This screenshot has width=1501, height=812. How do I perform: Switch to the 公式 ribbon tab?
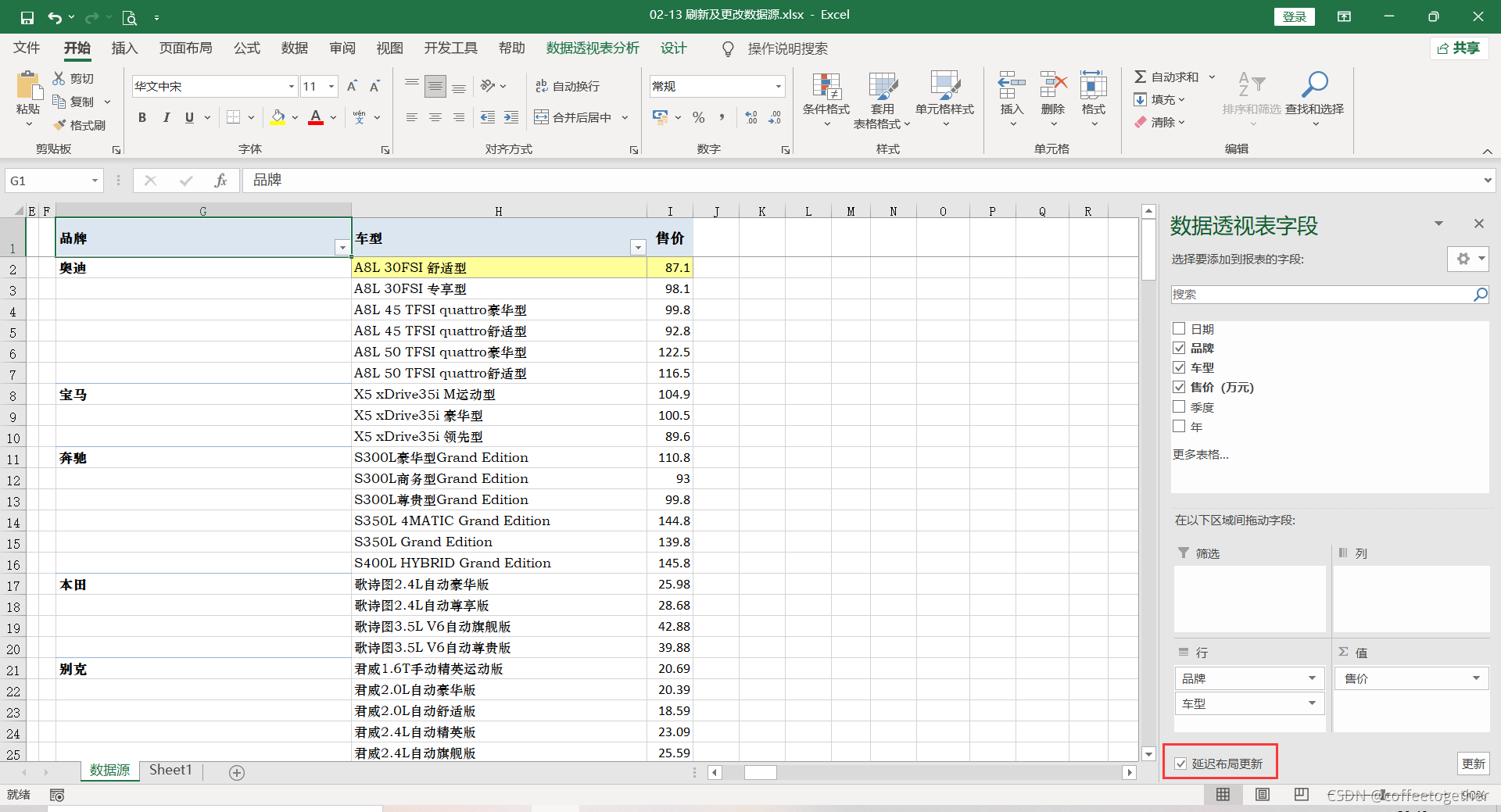point(247,48)
